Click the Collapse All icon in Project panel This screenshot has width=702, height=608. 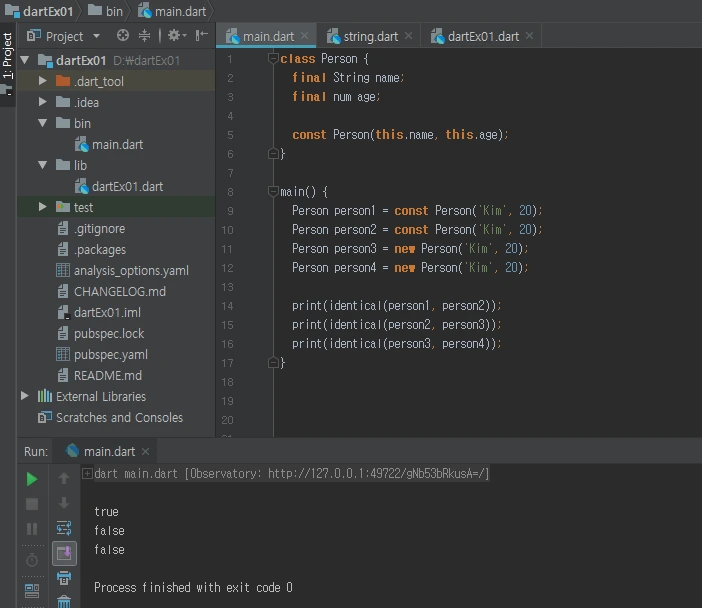click(x=146, y=36)
